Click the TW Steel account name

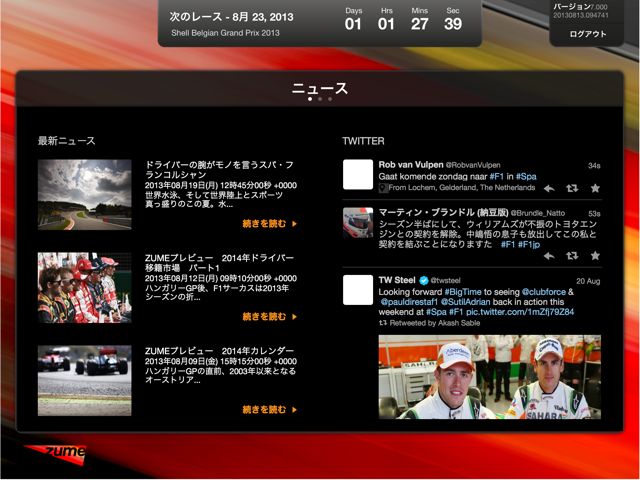tap(397, 280)
